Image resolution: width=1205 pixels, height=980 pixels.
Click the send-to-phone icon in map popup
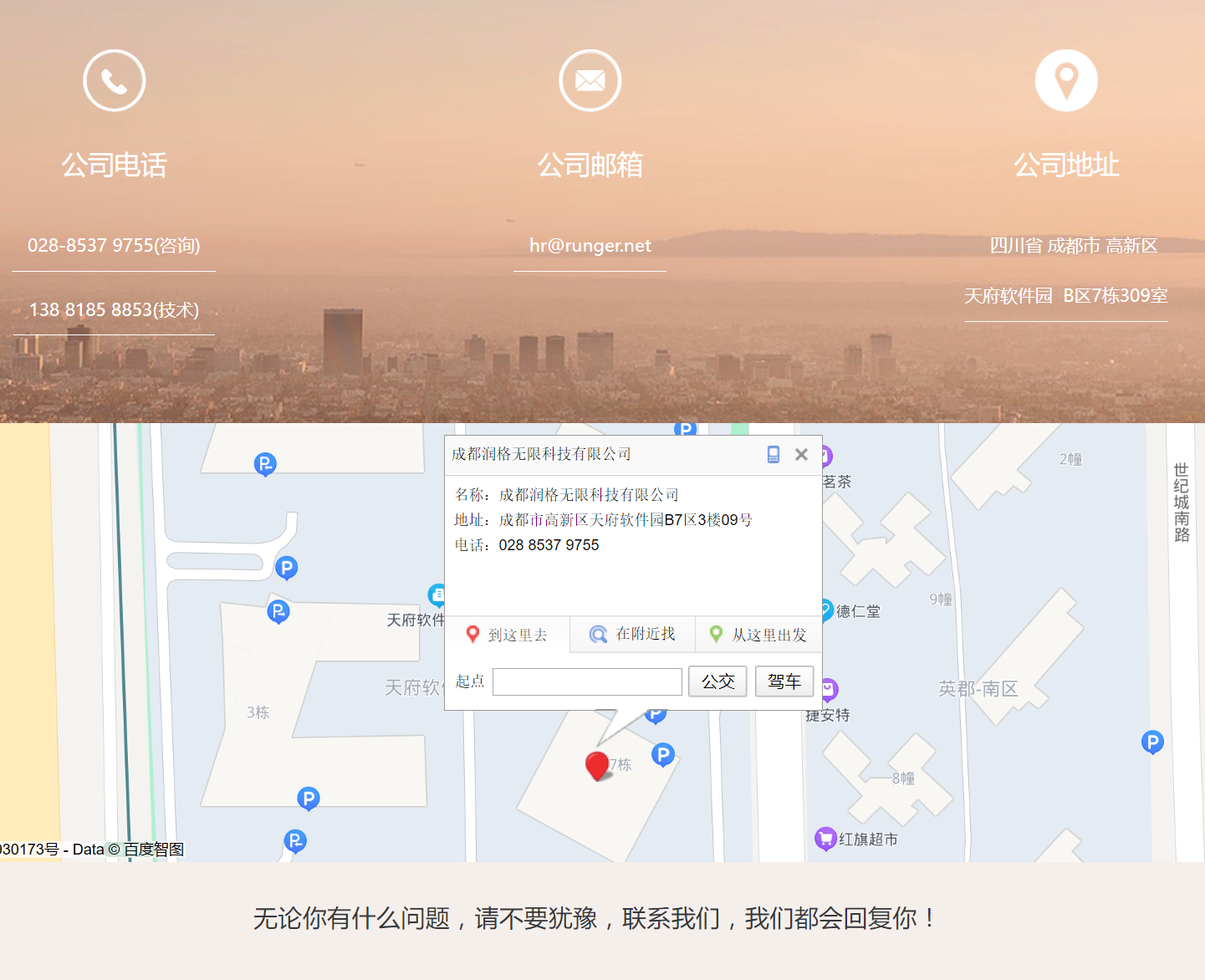coord(774,454)
